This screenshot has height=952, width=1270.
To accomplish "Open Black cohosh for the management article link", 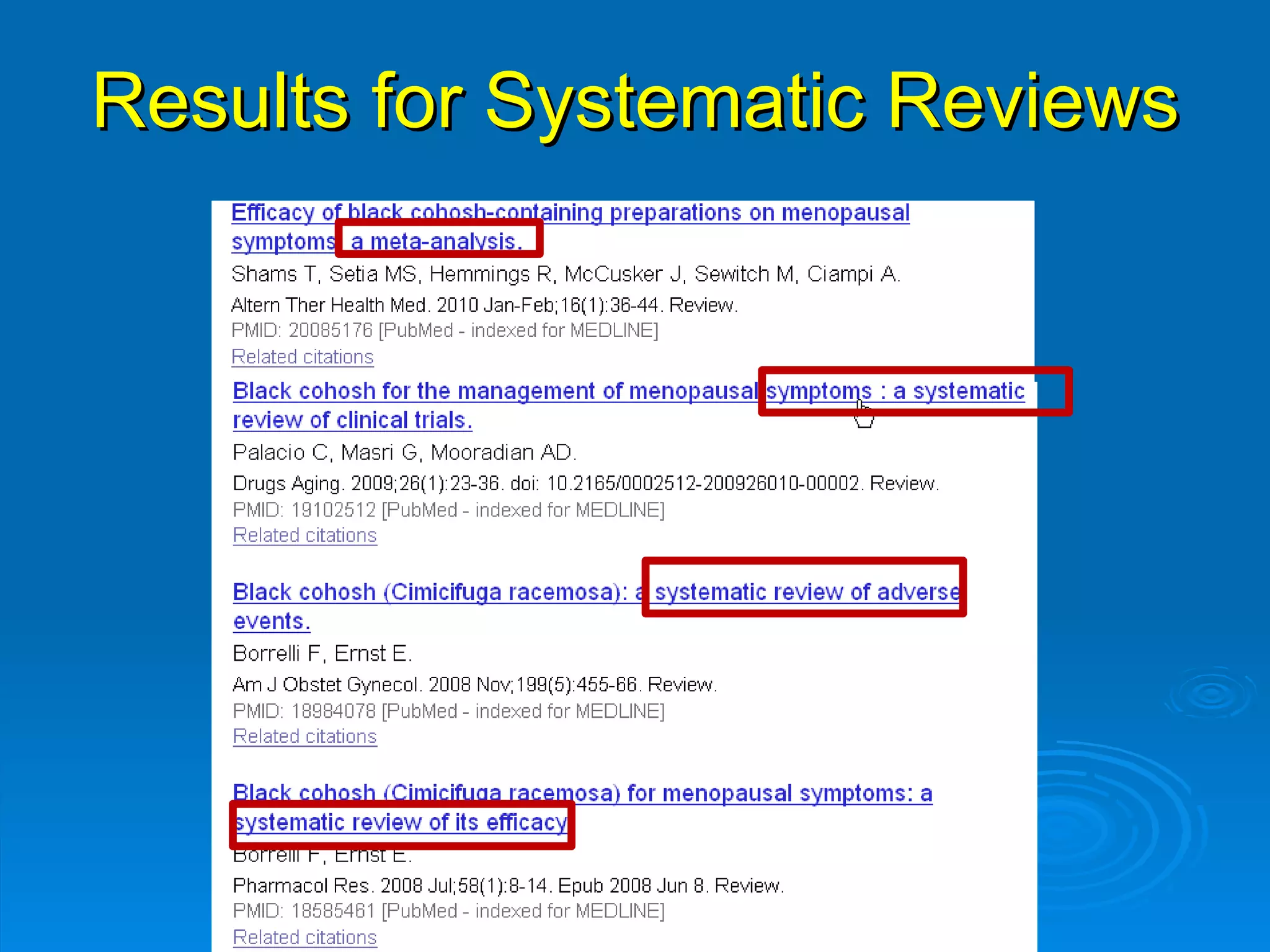I will pyautogui.click(x=629, y=405).
